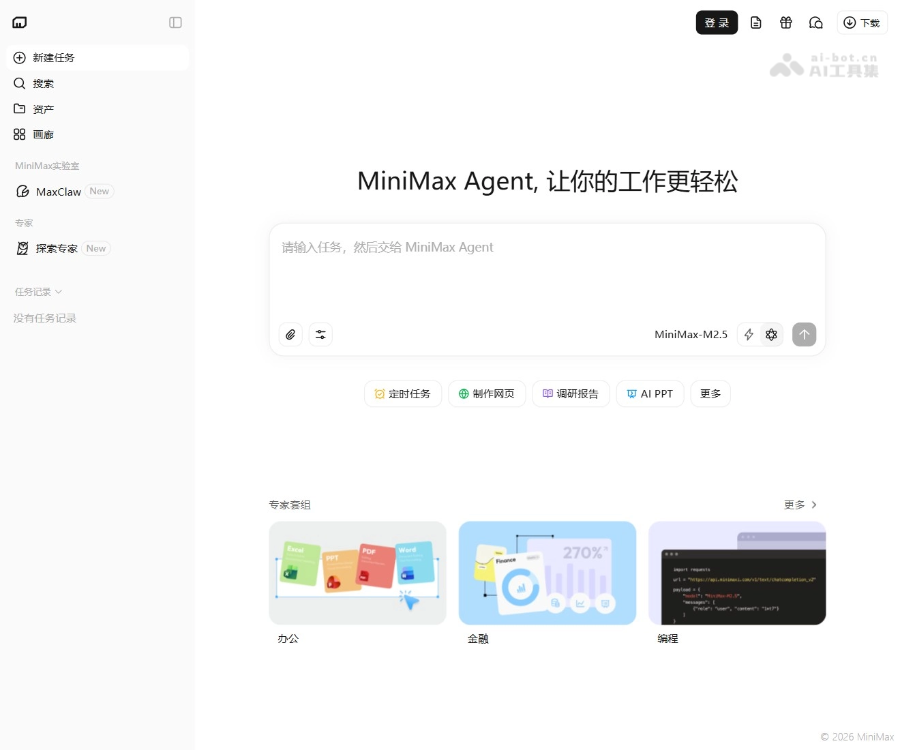
Task: Click the 更多 link above expert cards
Action: click(799, 504)
